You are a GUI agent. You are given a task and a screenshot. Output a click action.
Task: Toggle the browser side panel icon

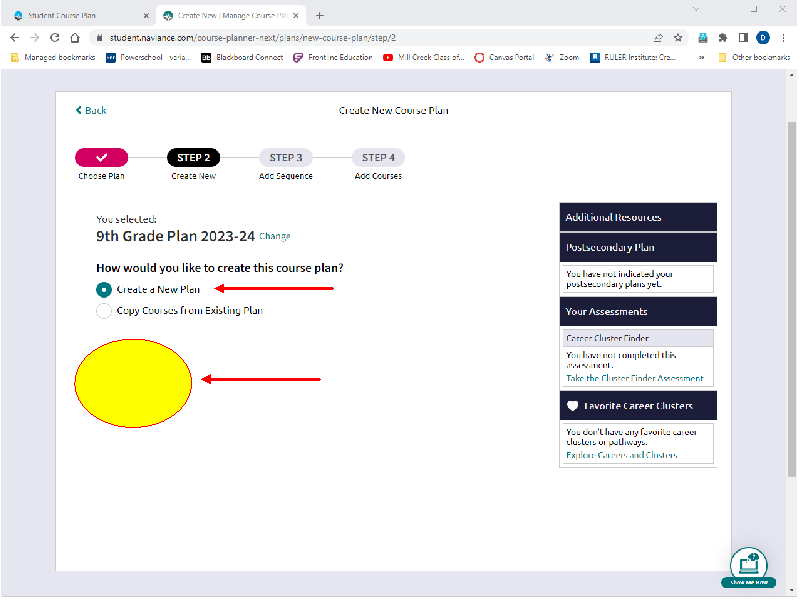pyautogui.click(x=743, y=38)
